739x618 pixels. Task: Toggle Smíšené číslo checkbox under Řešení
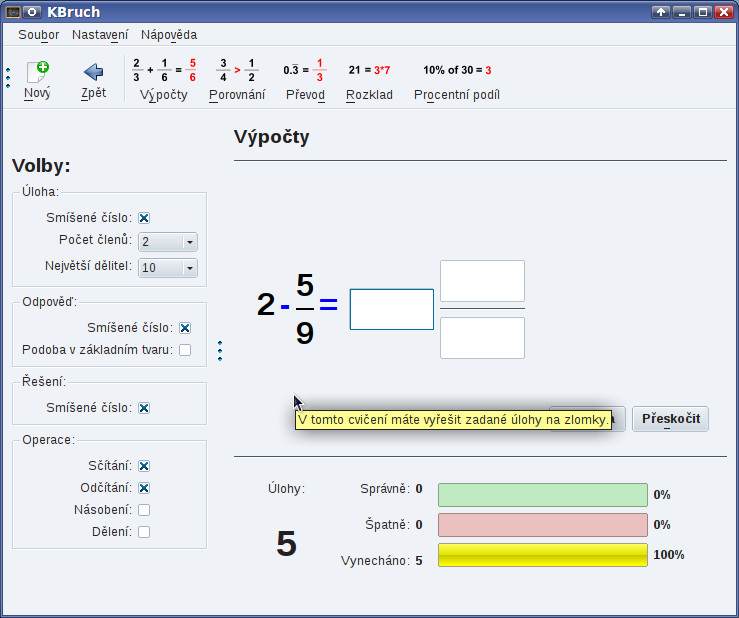point(144,408)
